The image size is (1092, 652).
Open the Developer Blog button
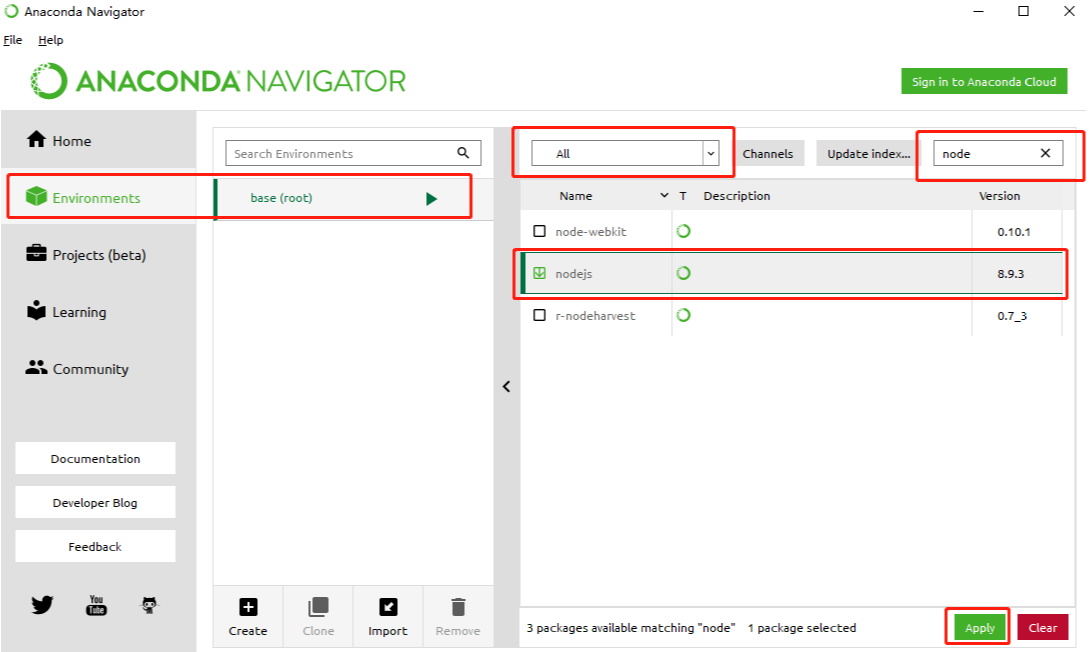click(x=95, y=502)
